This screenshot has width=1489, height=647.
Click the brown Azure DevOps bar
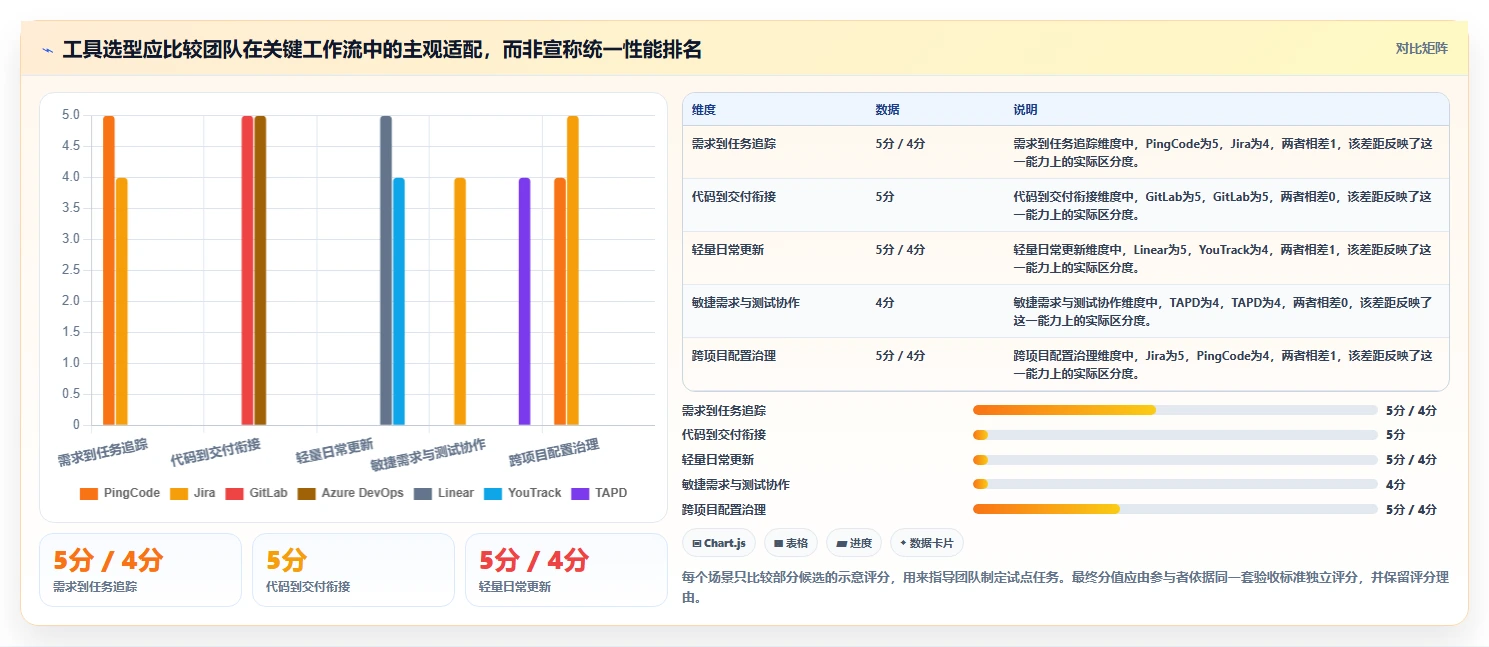click(x=260, y=270)
